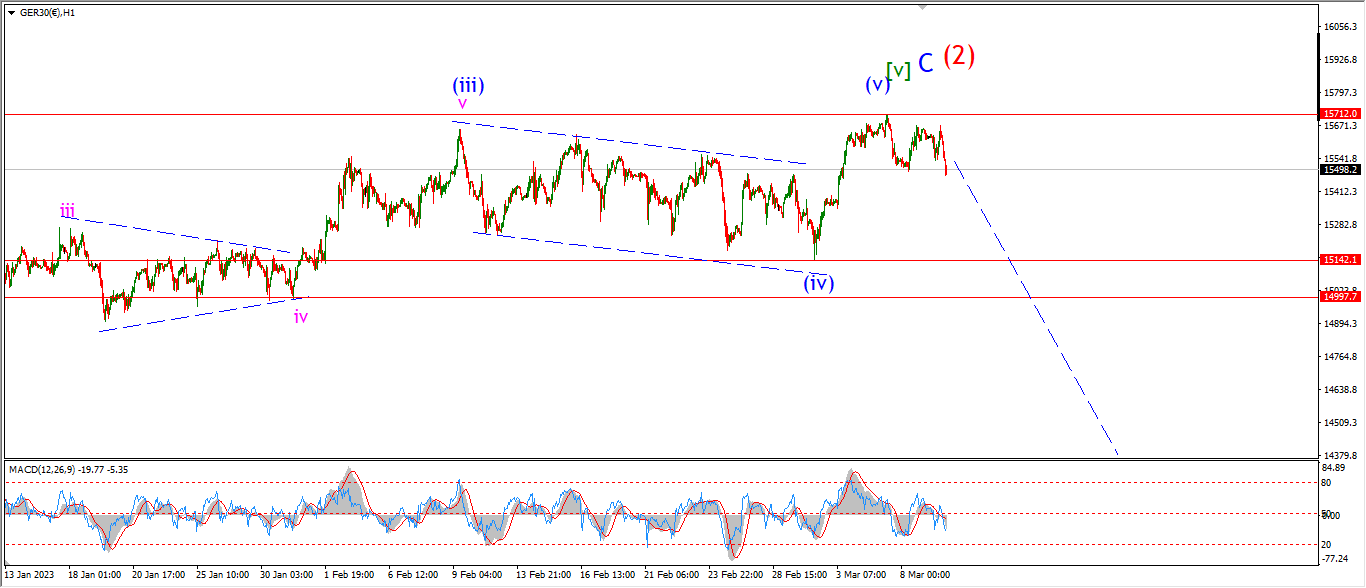This screenshot has height=588, width=1366.
Task: Click the GER30(€),H1 chart title
Action: pos(47,13)
